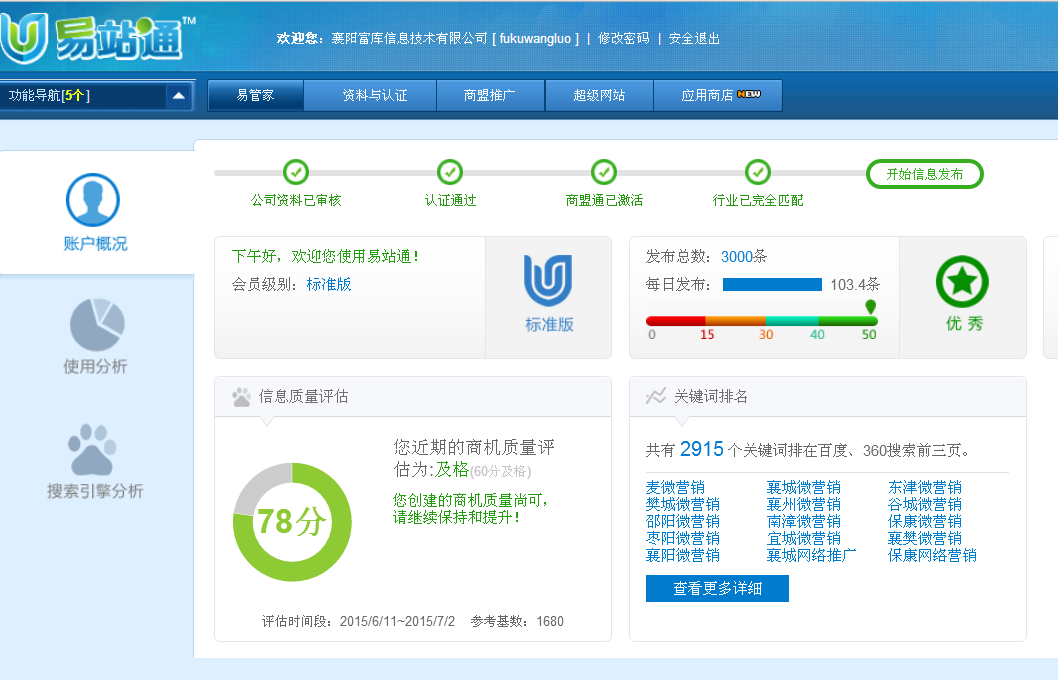Screen dimensions: 1058x680
Task: Open keyword 麦微营销
Action: tap(675, 487)
